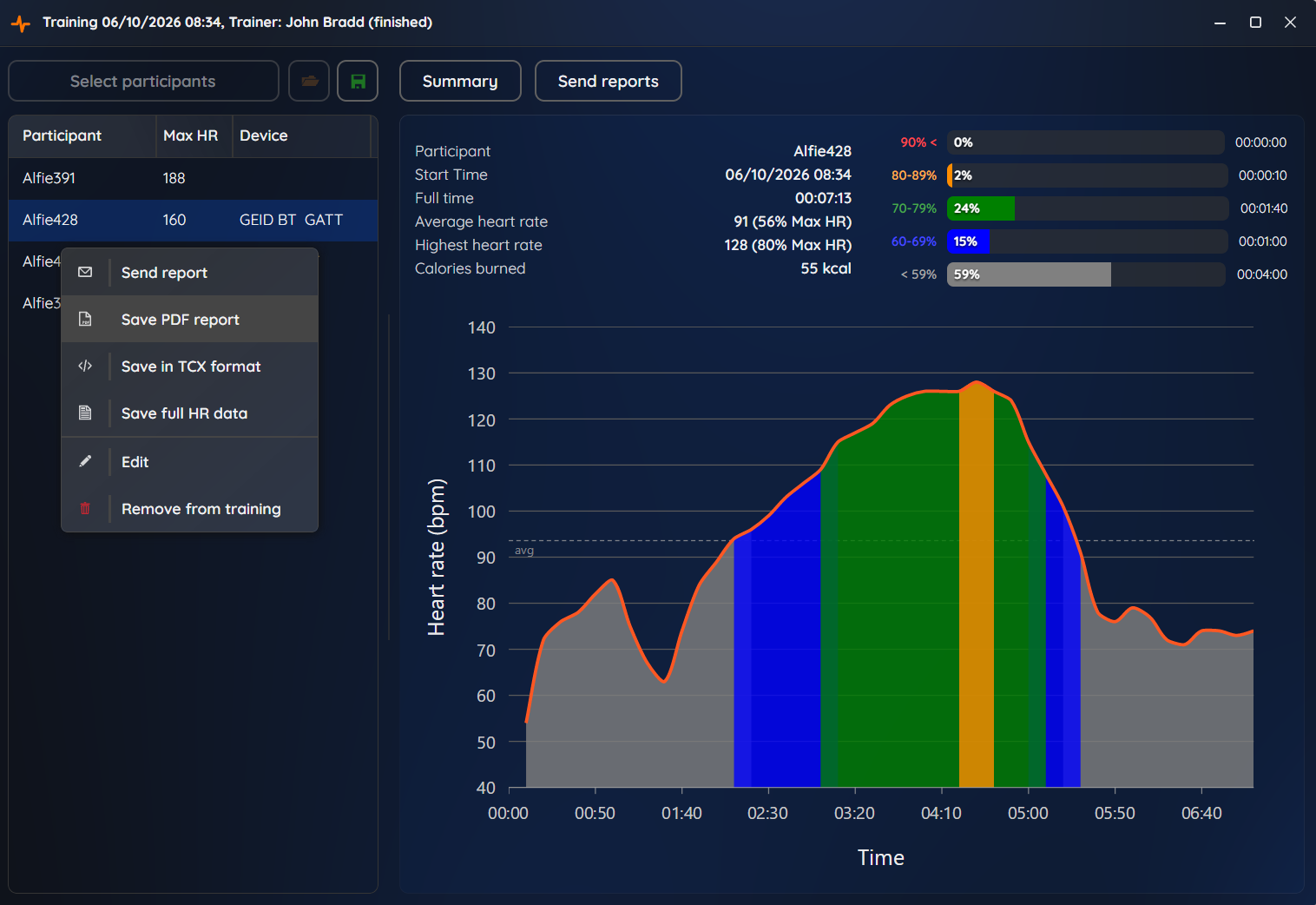Select Save PDF report menu entry

[x=190, y=320]
